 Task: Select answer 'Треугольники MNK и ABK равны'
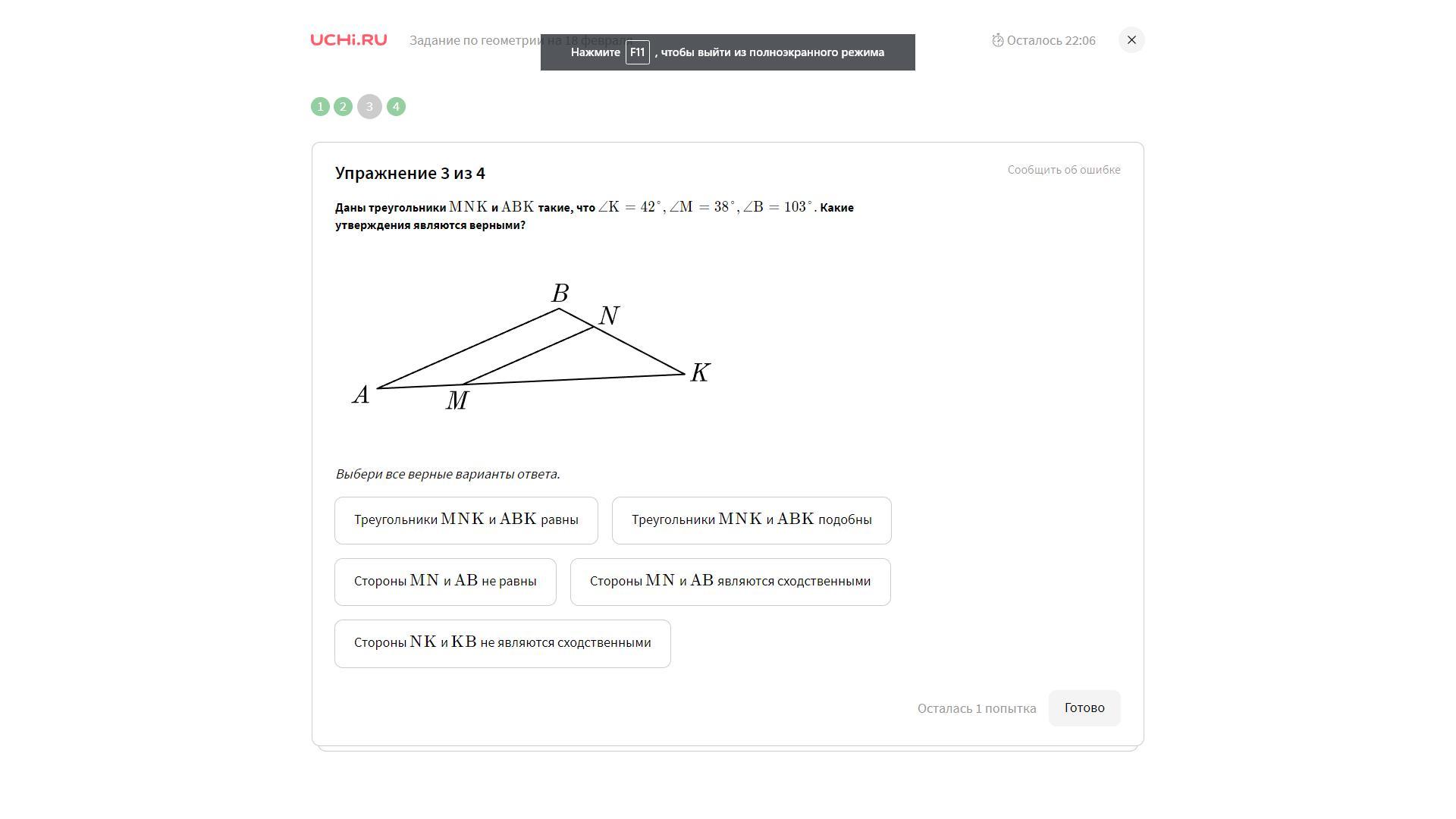pyautogui.click(x=466, y=520)
